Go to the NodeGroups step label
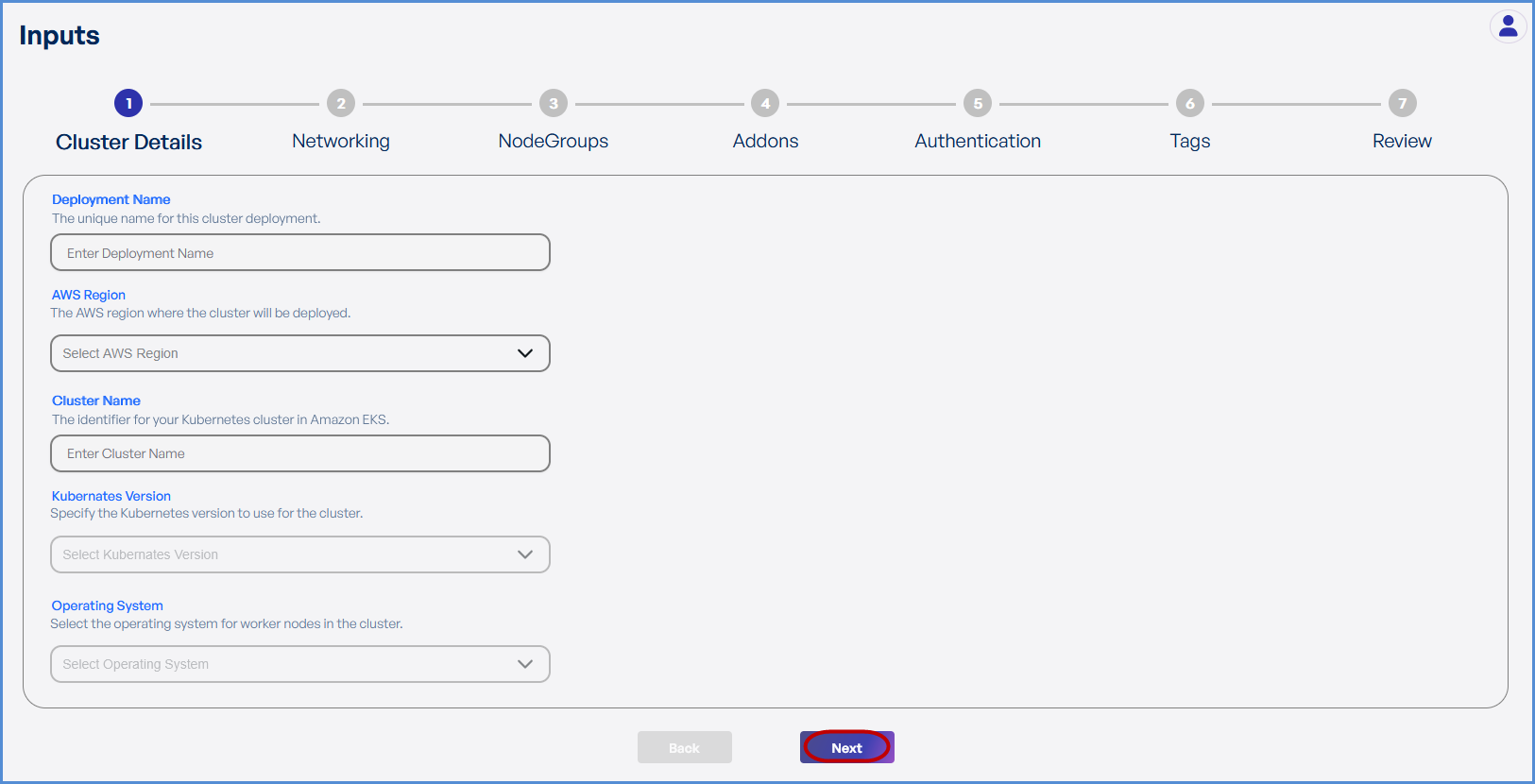This screenshot has width=1535, height=784. click(554, 141)
